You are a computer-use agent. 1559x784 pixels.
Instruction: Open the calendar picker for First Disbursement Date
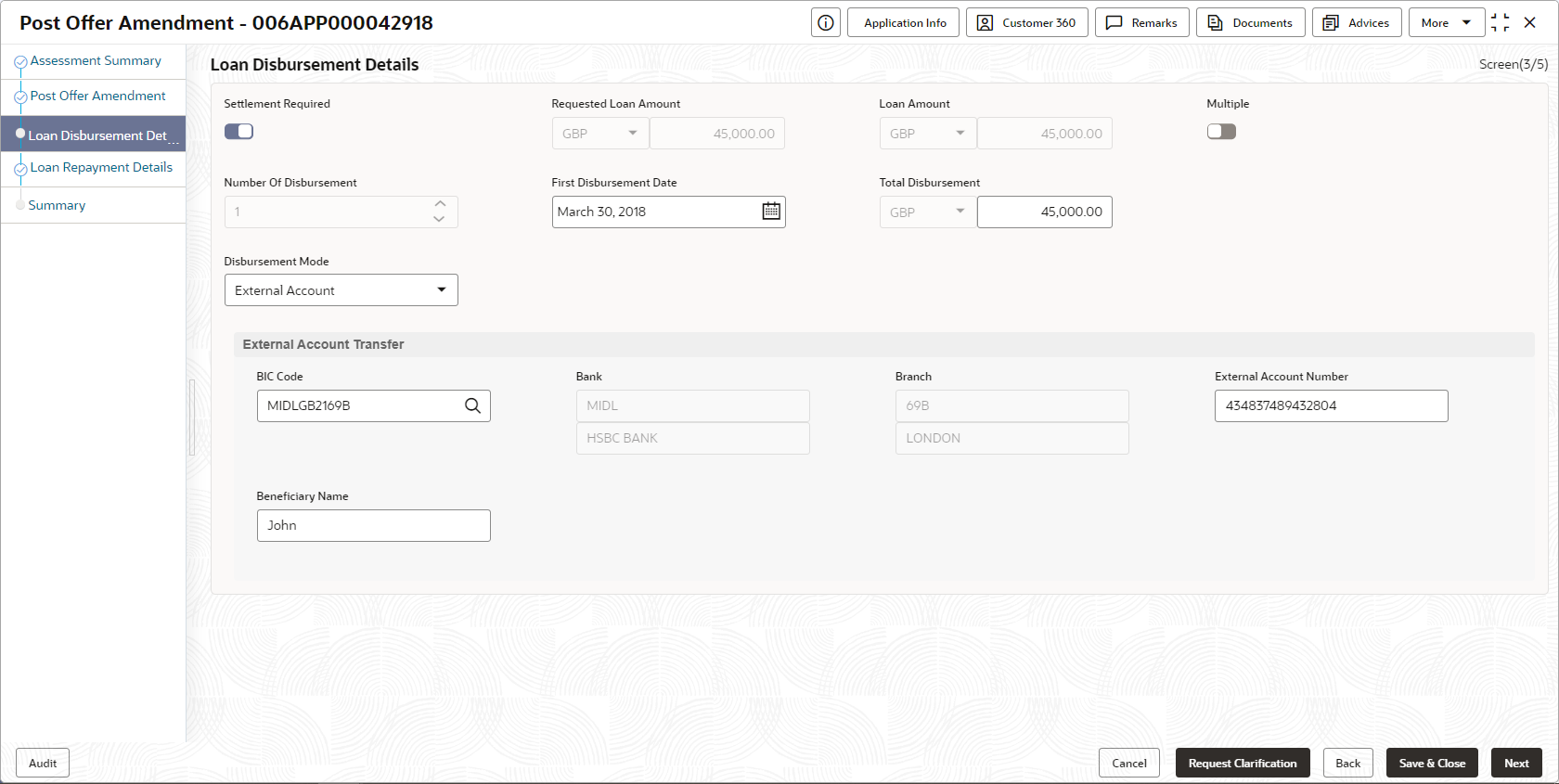[771, 212]
